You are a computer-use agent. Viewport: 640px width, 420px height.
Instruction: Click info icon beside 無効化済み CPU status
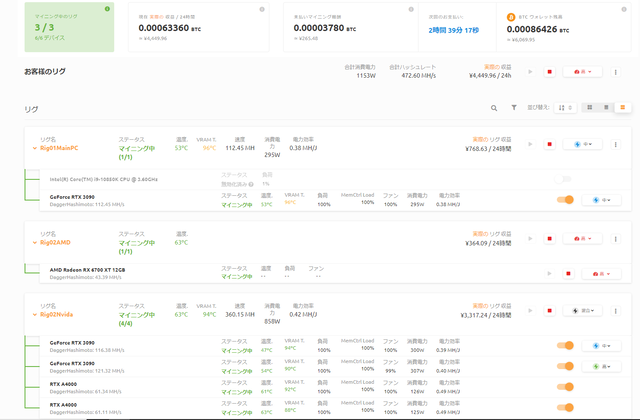point(251,184)
